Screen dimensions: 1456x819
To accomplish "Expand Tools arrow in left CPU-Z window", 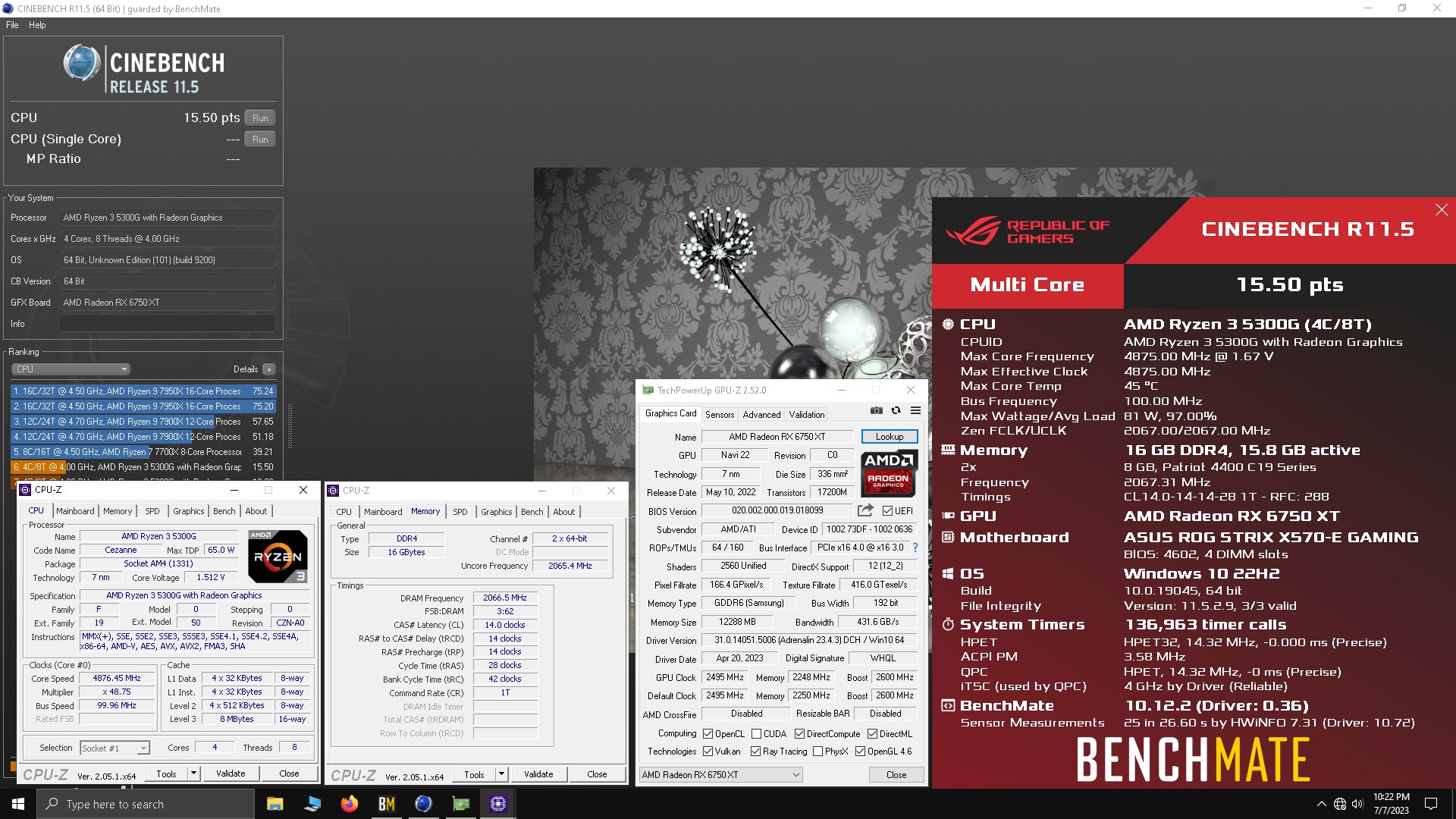I will [x=194, y=773].
